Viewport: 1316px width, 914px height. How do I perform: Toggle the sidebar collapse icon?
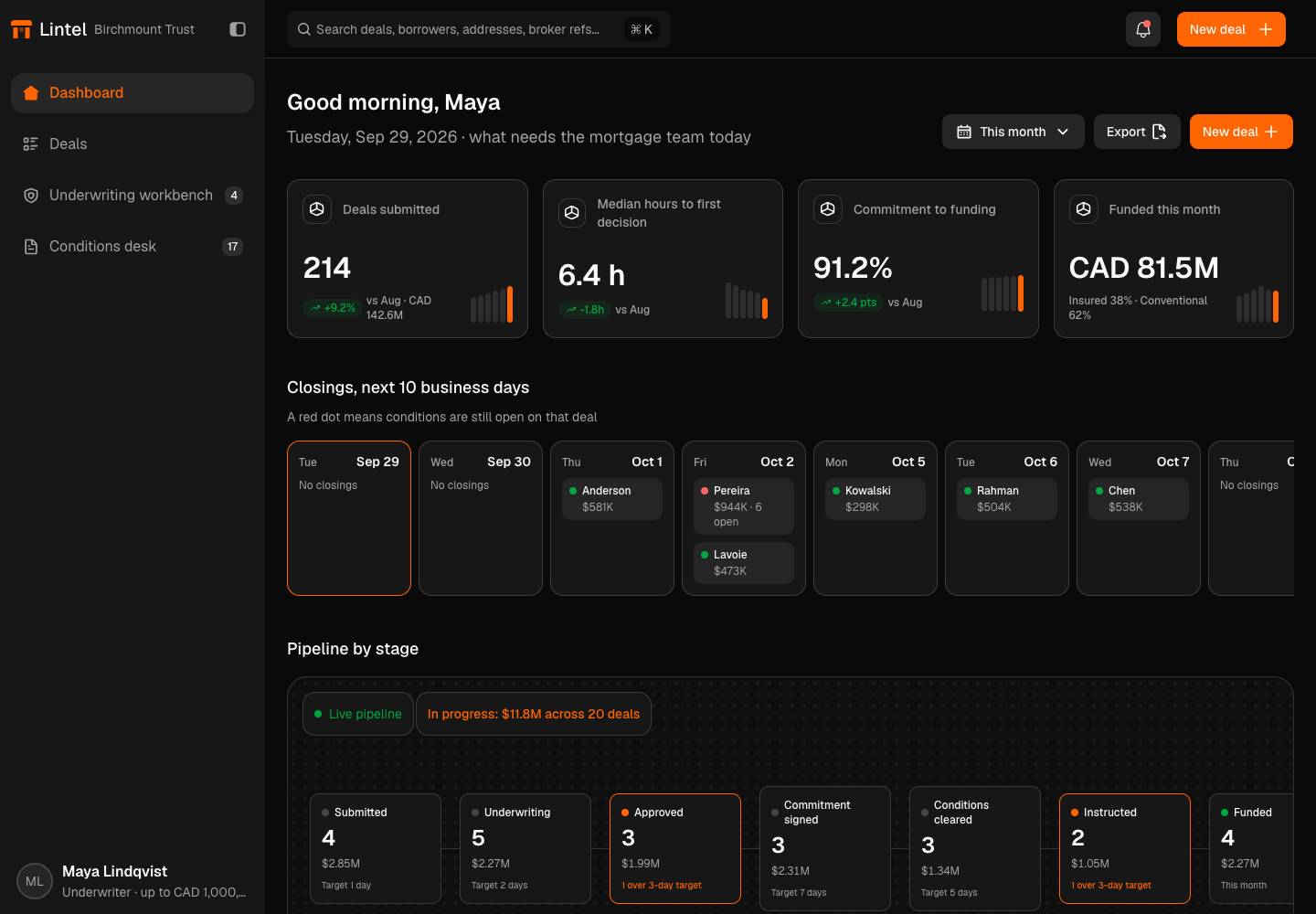[238, 29]
